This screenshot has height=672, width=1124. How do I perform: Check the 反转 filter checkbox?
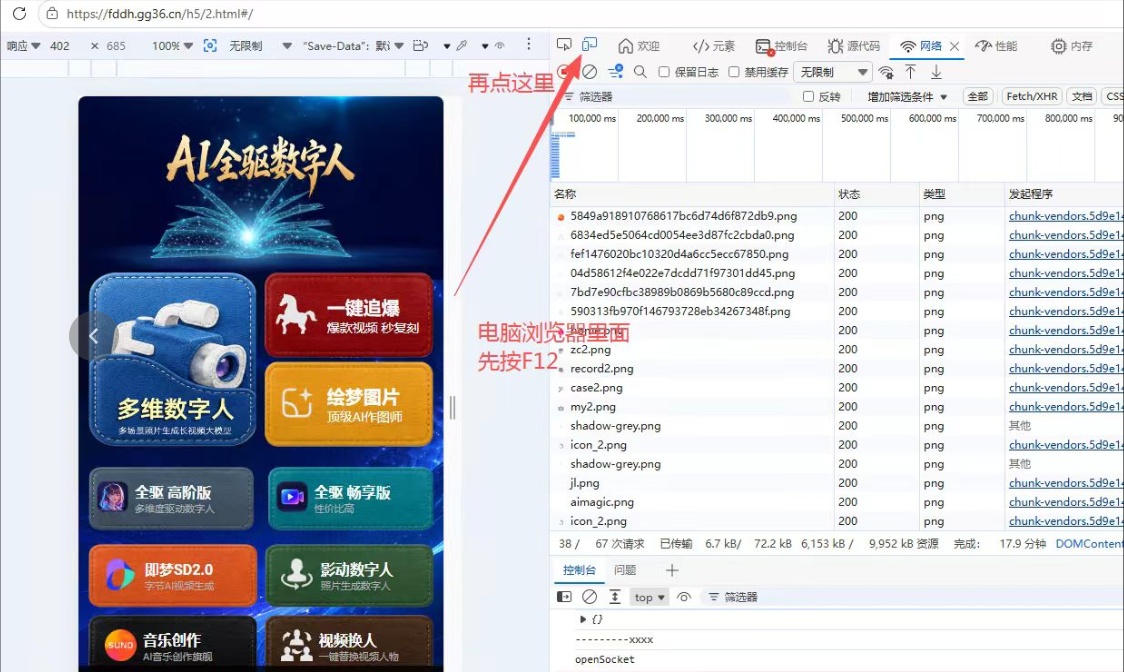(809, 96)
